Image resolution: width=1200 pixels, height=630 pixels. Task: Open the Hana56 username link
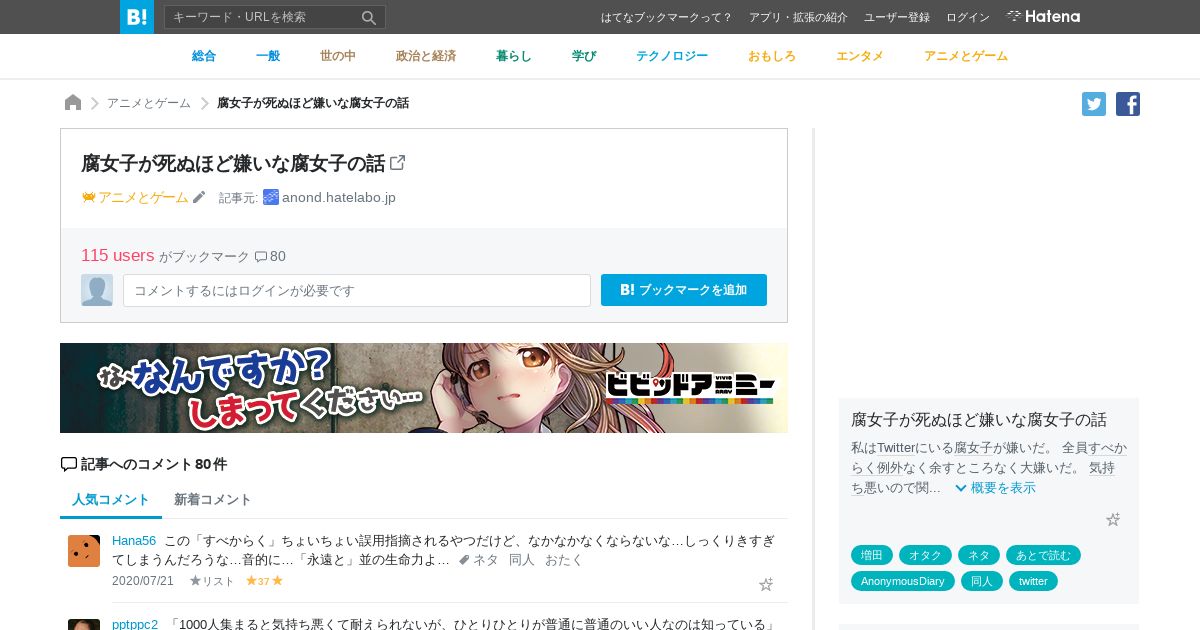tap(134, 541)
